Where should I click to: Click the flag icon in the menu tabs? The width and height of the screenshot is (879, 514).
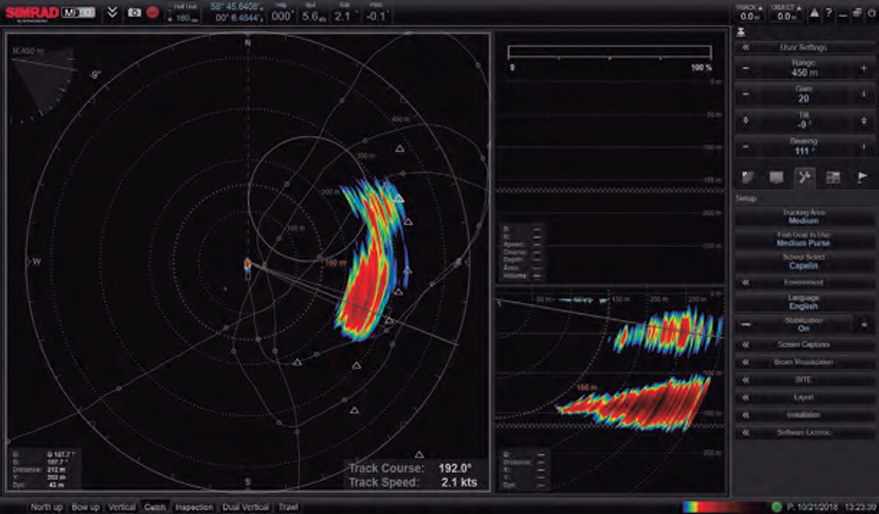[x=861, y=177]
